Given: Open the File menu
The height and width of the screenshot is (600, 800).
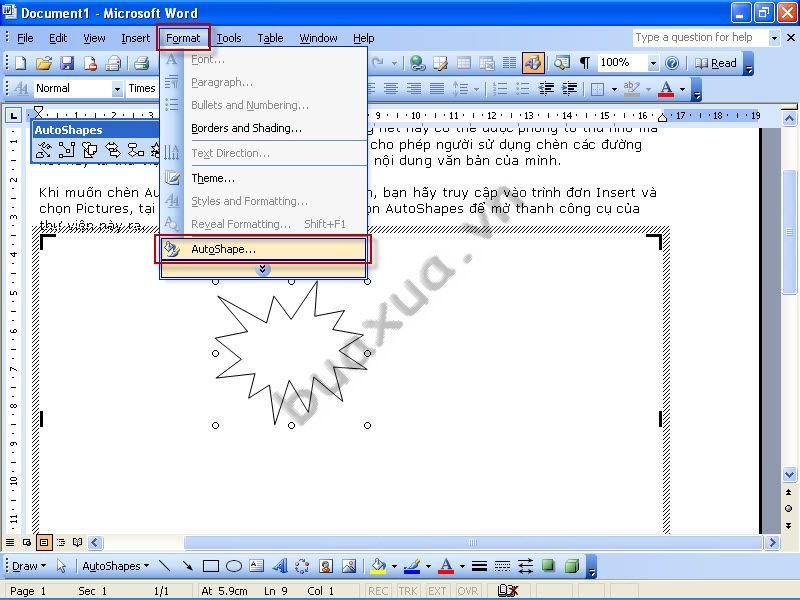Looking at the screenshot, I should click(x=25, y=38).
